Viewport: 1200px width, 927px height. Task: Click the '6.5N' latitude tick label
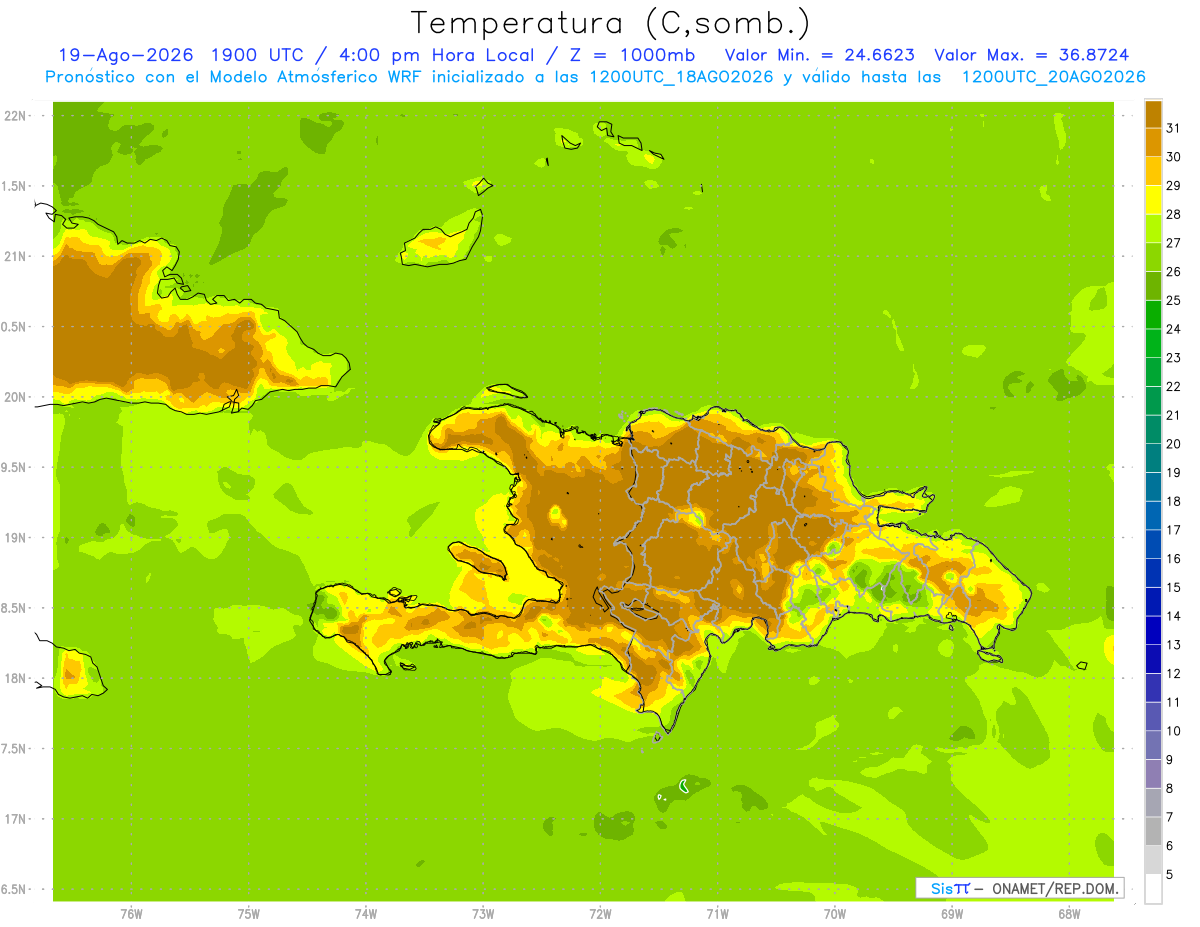[14, 889]
